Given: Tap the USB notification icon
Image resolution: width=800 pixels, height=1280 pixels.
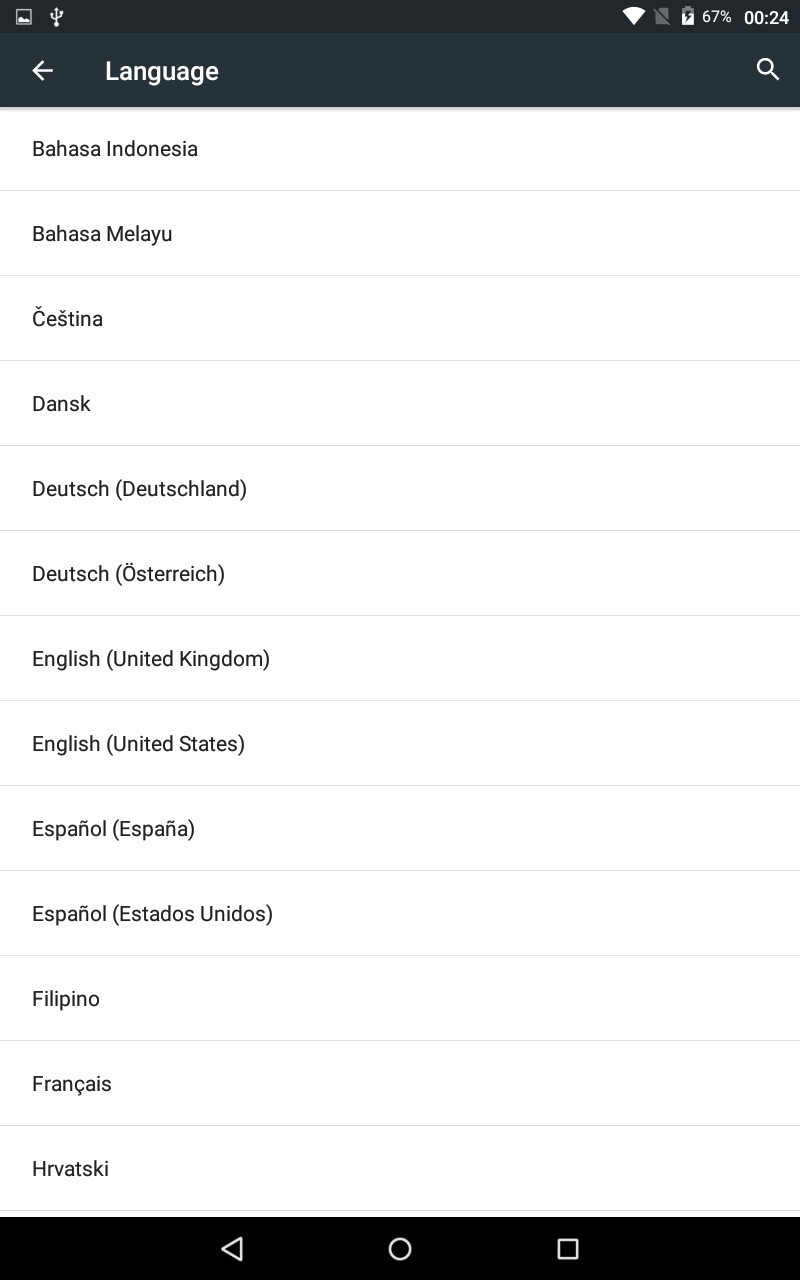Looking at the screenshot, I should coord(57,16).
